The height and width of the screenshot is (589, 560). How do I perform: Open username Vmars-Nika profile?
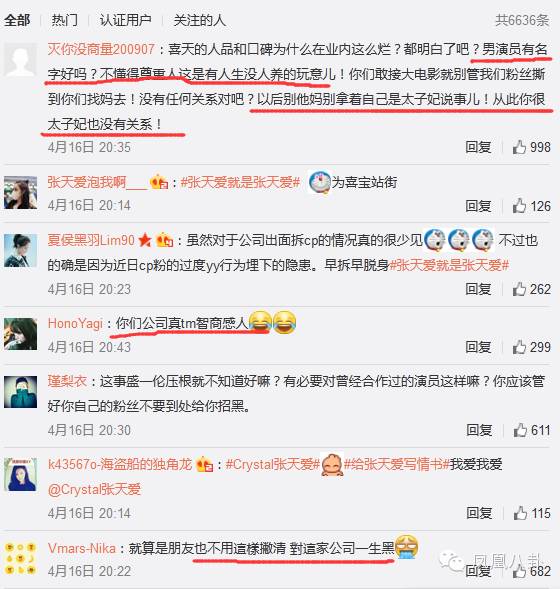82,548
